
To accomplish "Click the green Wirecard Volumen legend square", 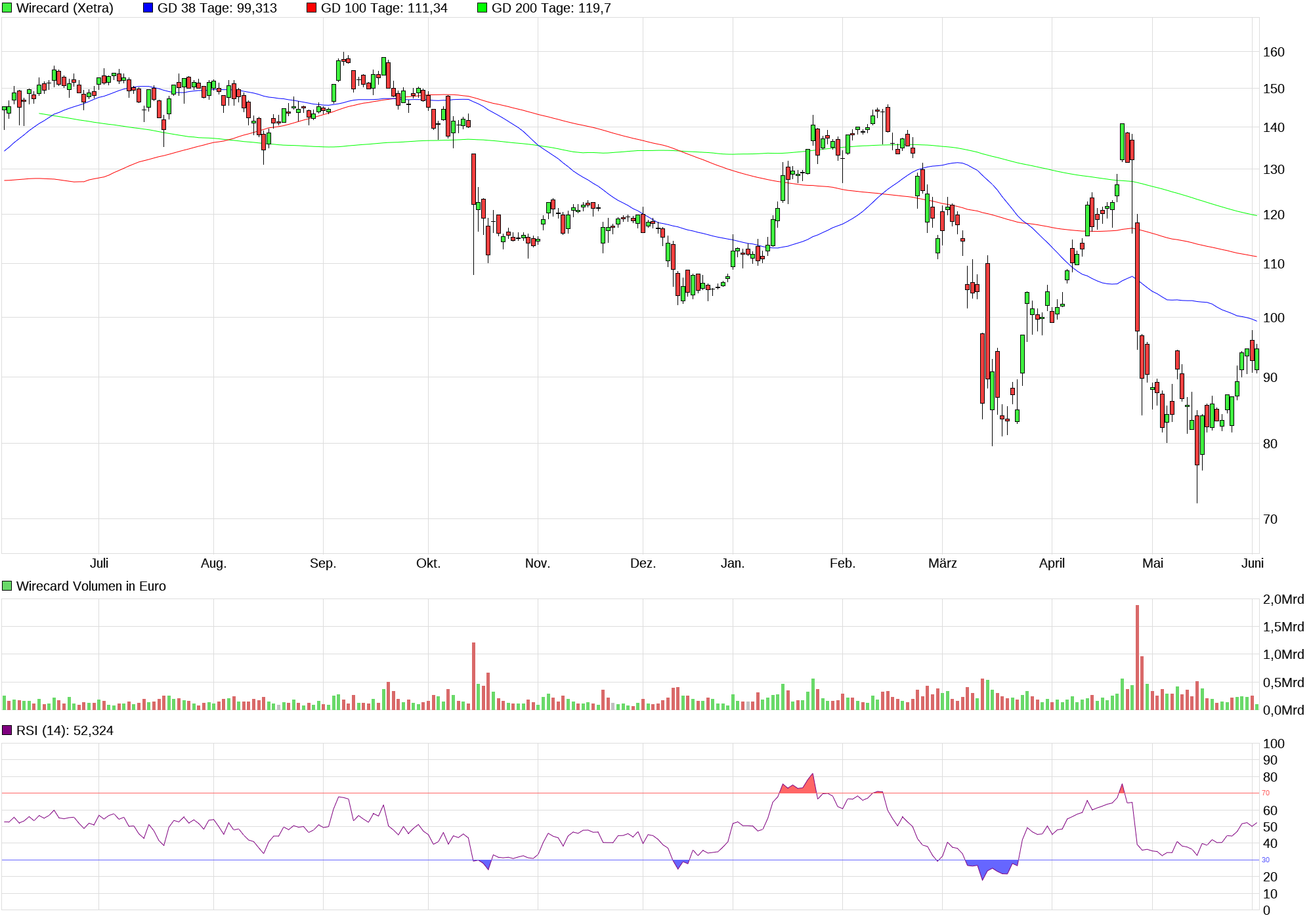I will coord(7,586).
